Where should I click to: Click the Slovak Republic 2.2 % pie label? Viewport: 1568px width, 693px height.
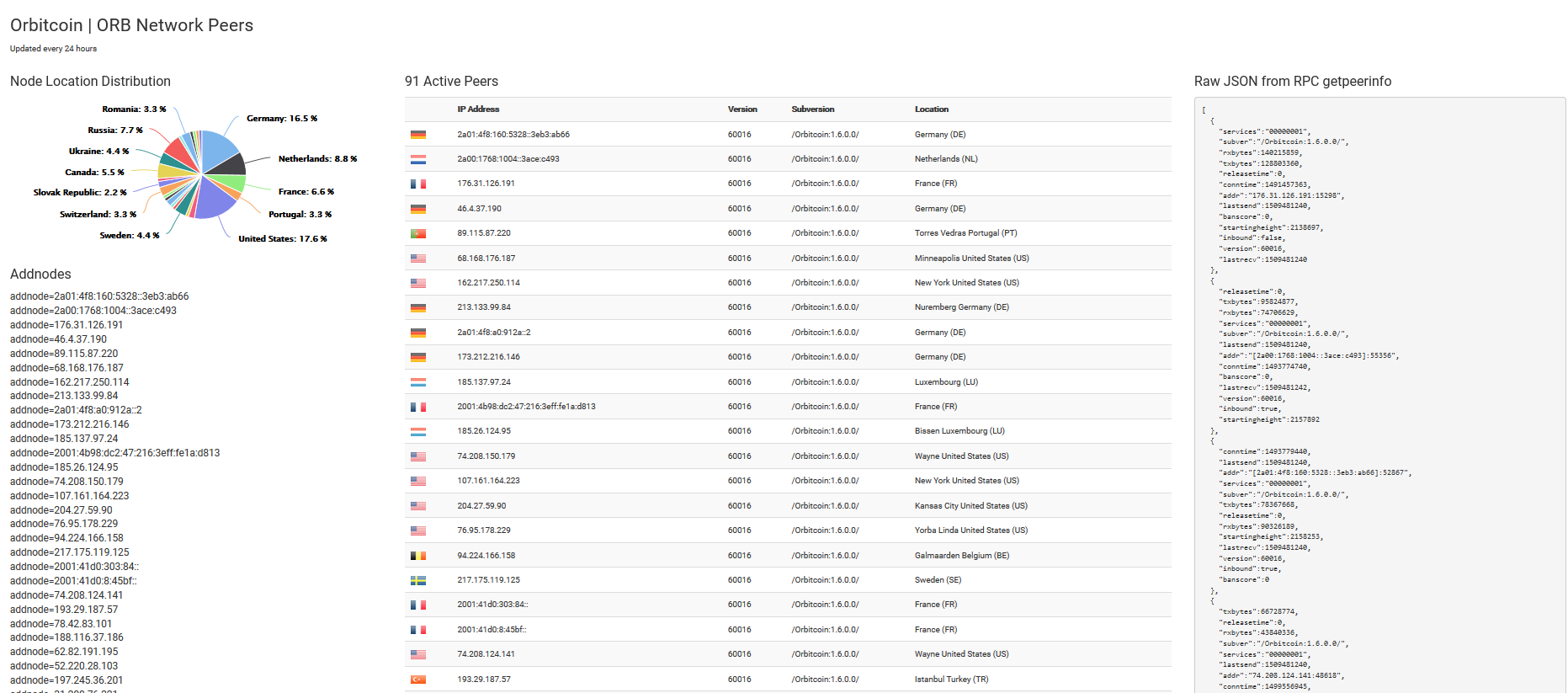[80, 193]
